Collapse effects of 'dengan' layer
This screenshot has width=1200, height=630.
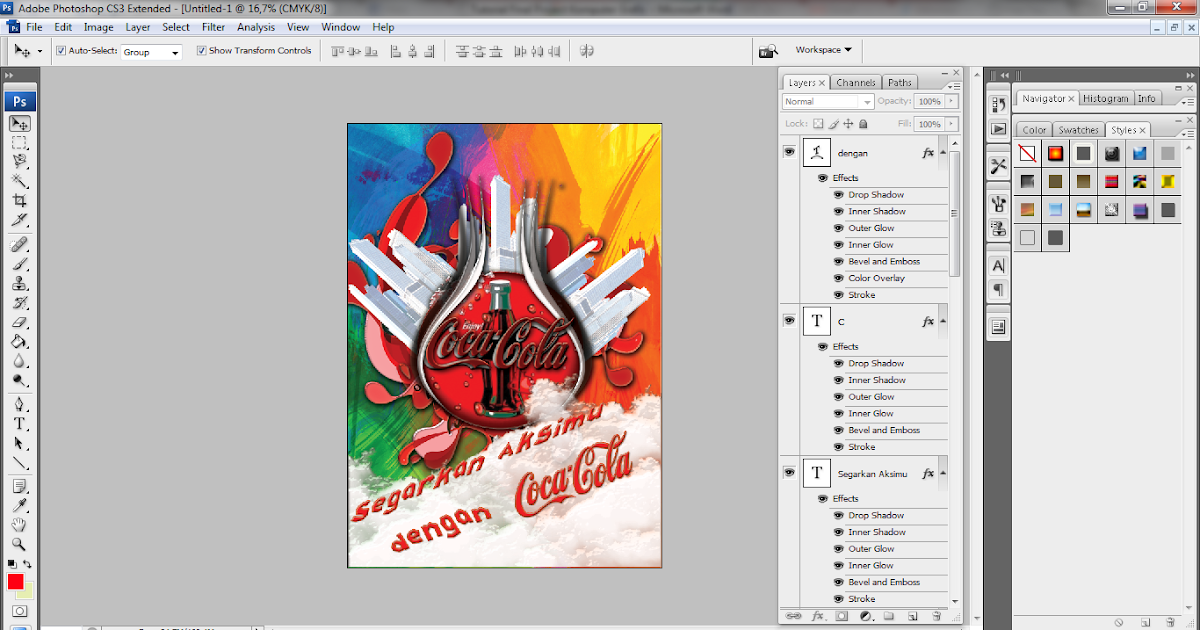[x=943, y=153]
